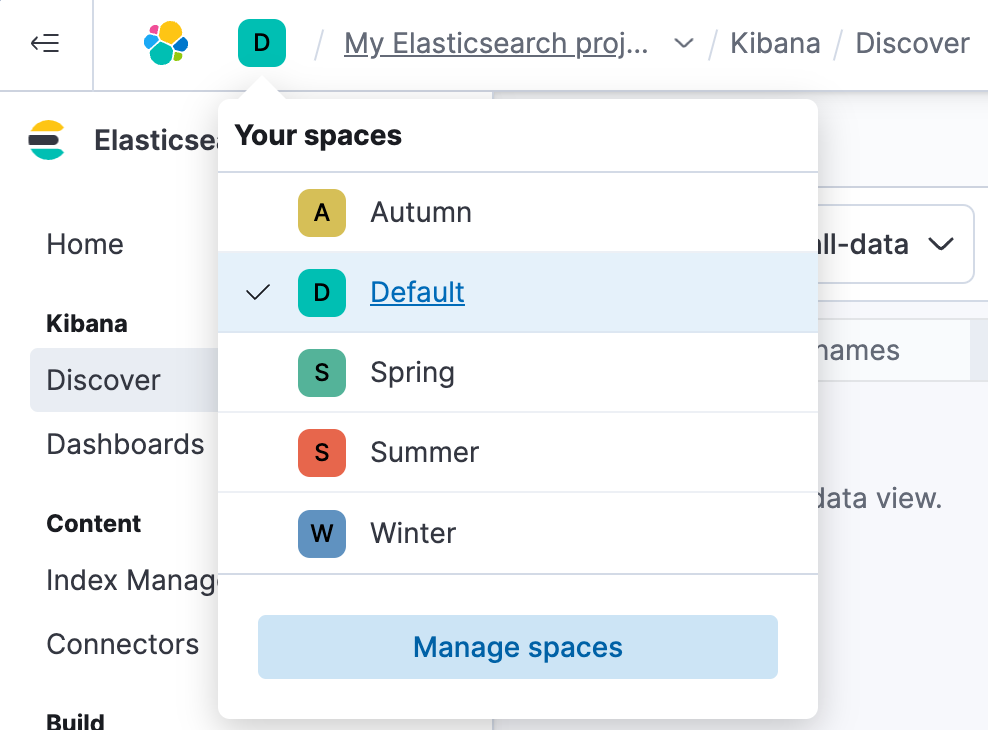Image resolution: width=988 pixels, height=730 pixels.
Task: Select Discover in the Kibana section
Action: 103,380
